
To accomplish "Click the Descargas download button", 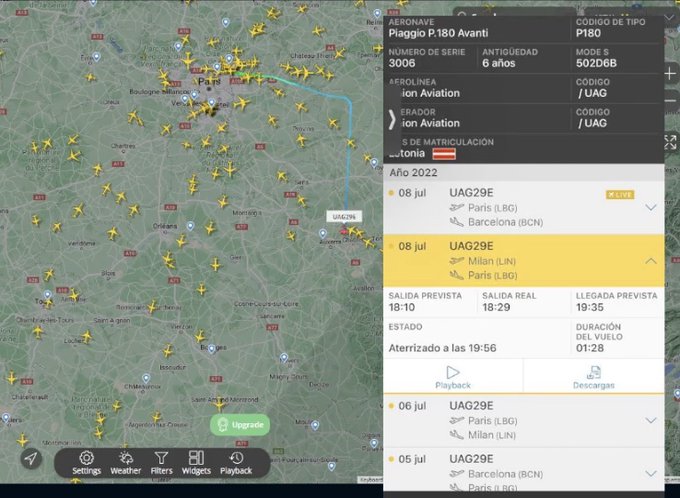I will (x=594, y=377).
